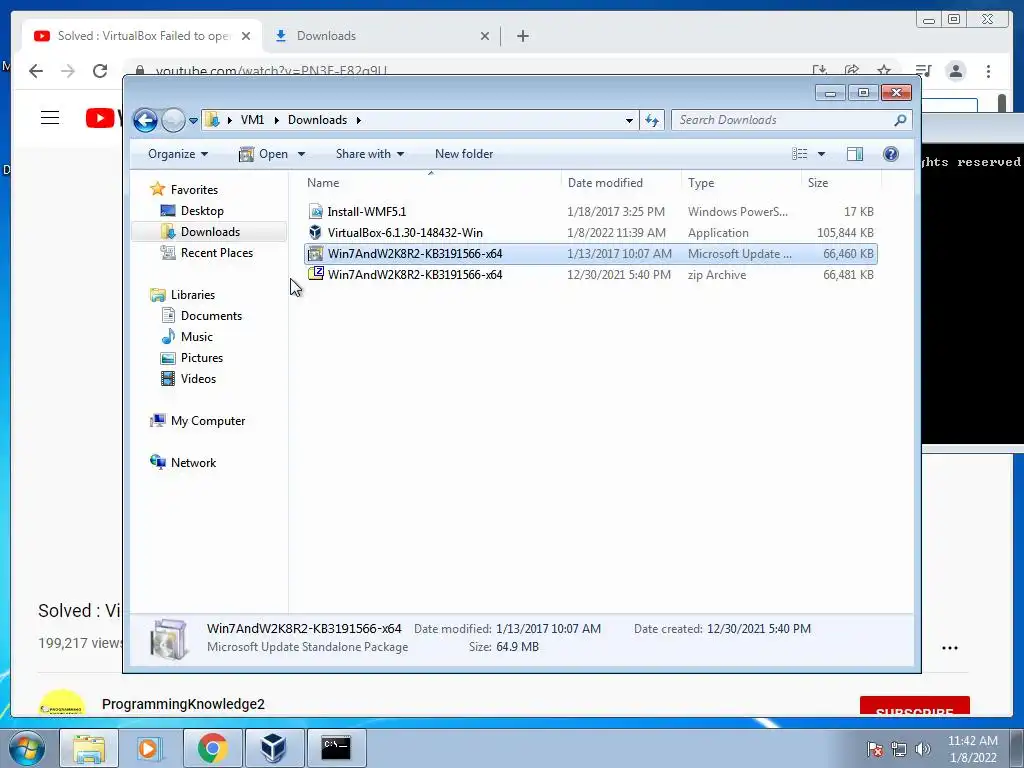This screenshot has width=1024, height=768.
Task: Open Pictures library
Action: pyautogui.click(x=192, y=358)
